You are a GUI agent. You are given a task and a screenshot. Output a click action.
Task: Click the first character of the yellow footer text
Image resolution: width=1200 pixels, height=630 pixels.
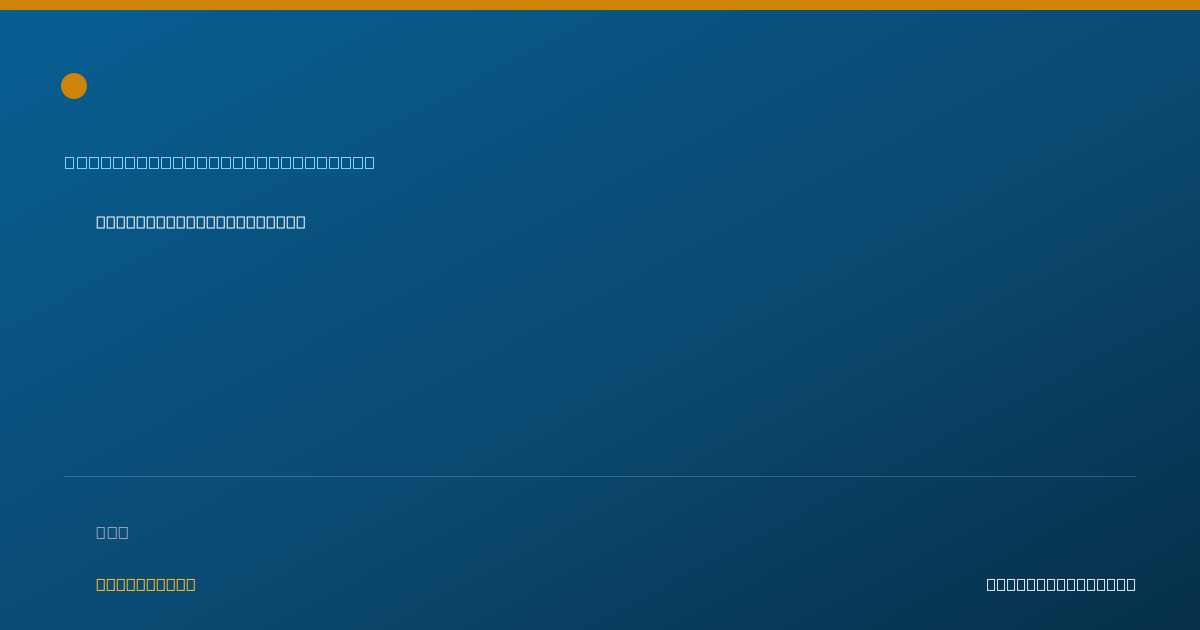coord(101,584)
